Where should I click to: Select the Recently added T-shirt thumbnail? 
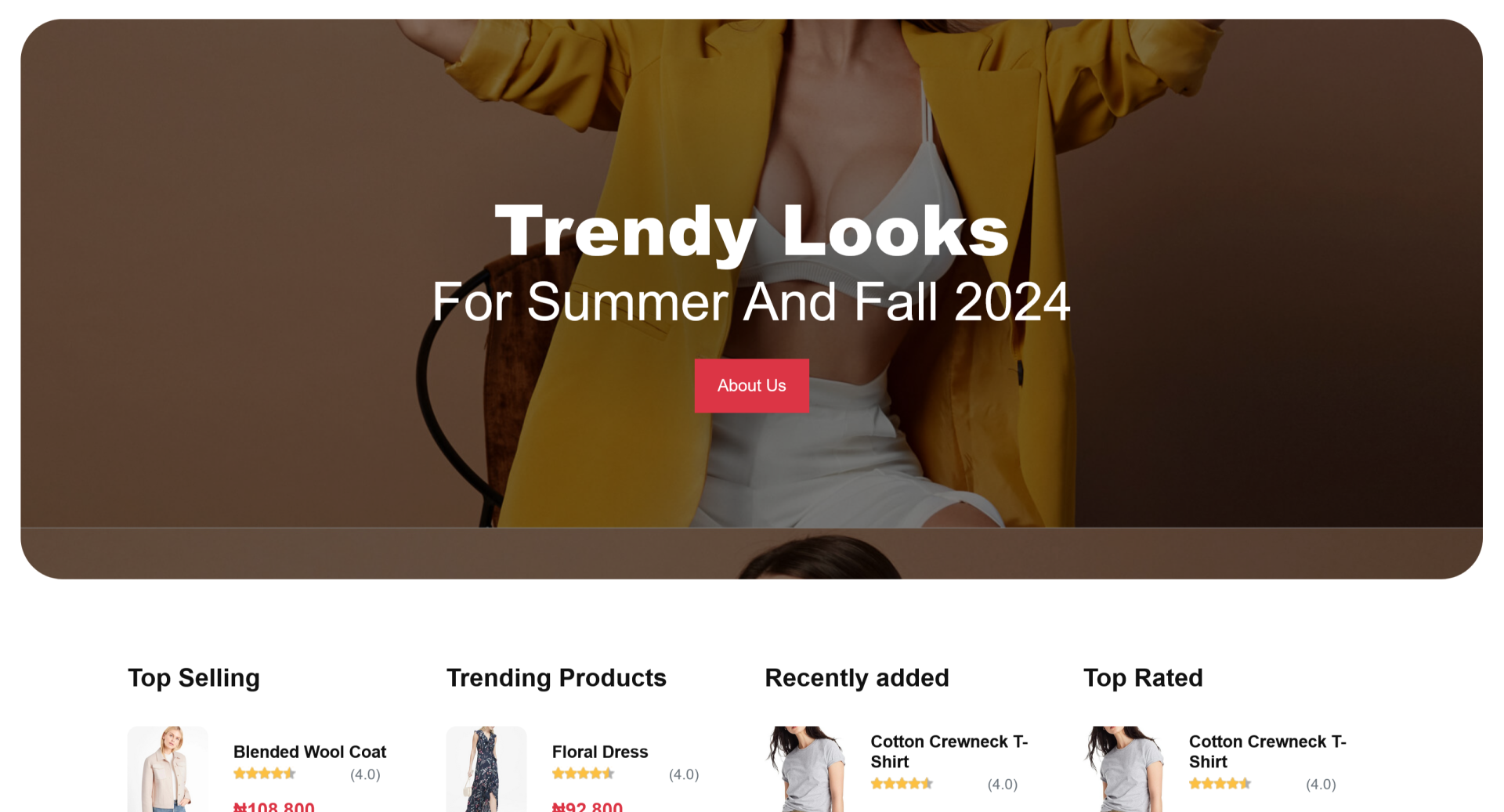coord(805,769)
